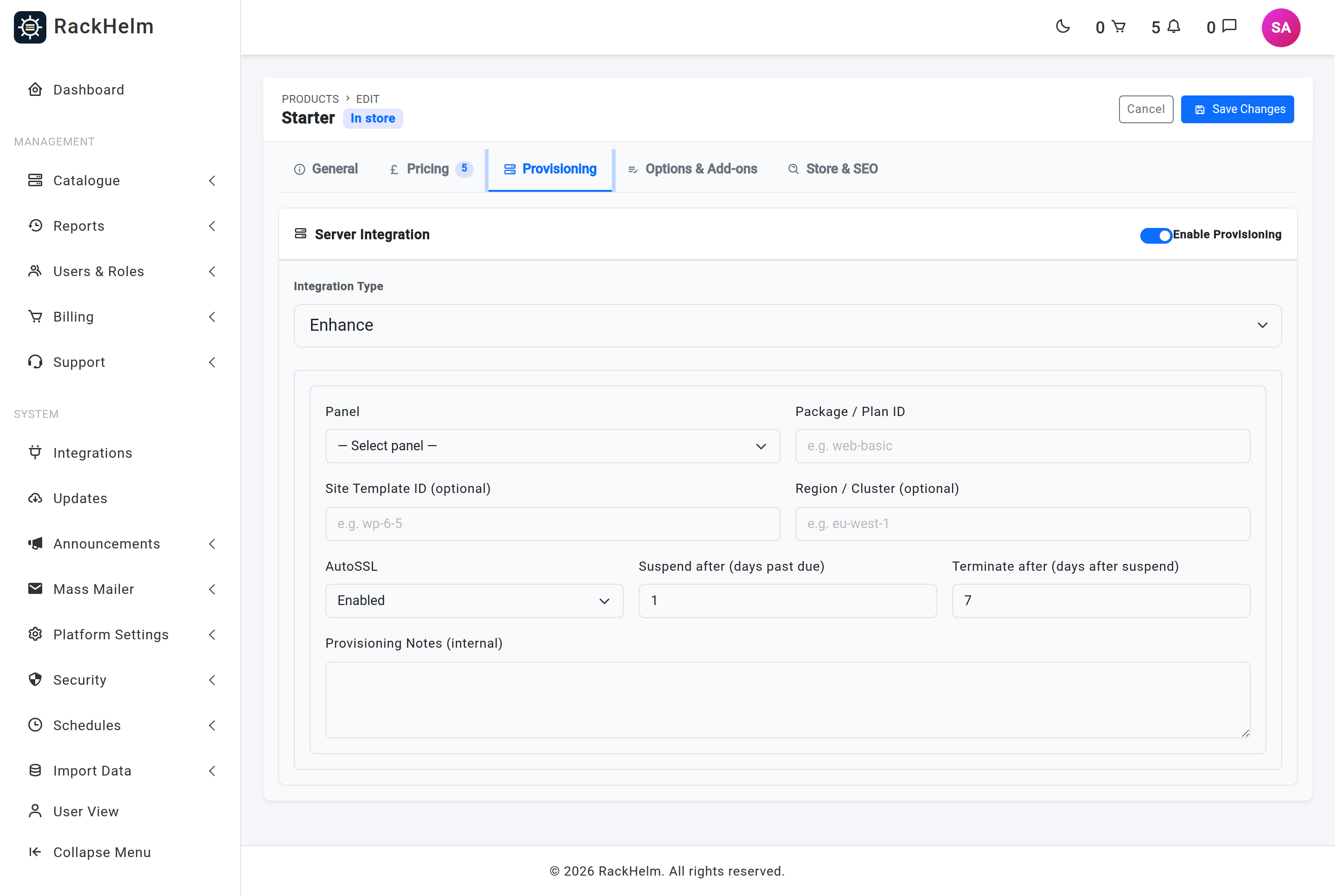Click the Security shield icon

tap(35, 680)
